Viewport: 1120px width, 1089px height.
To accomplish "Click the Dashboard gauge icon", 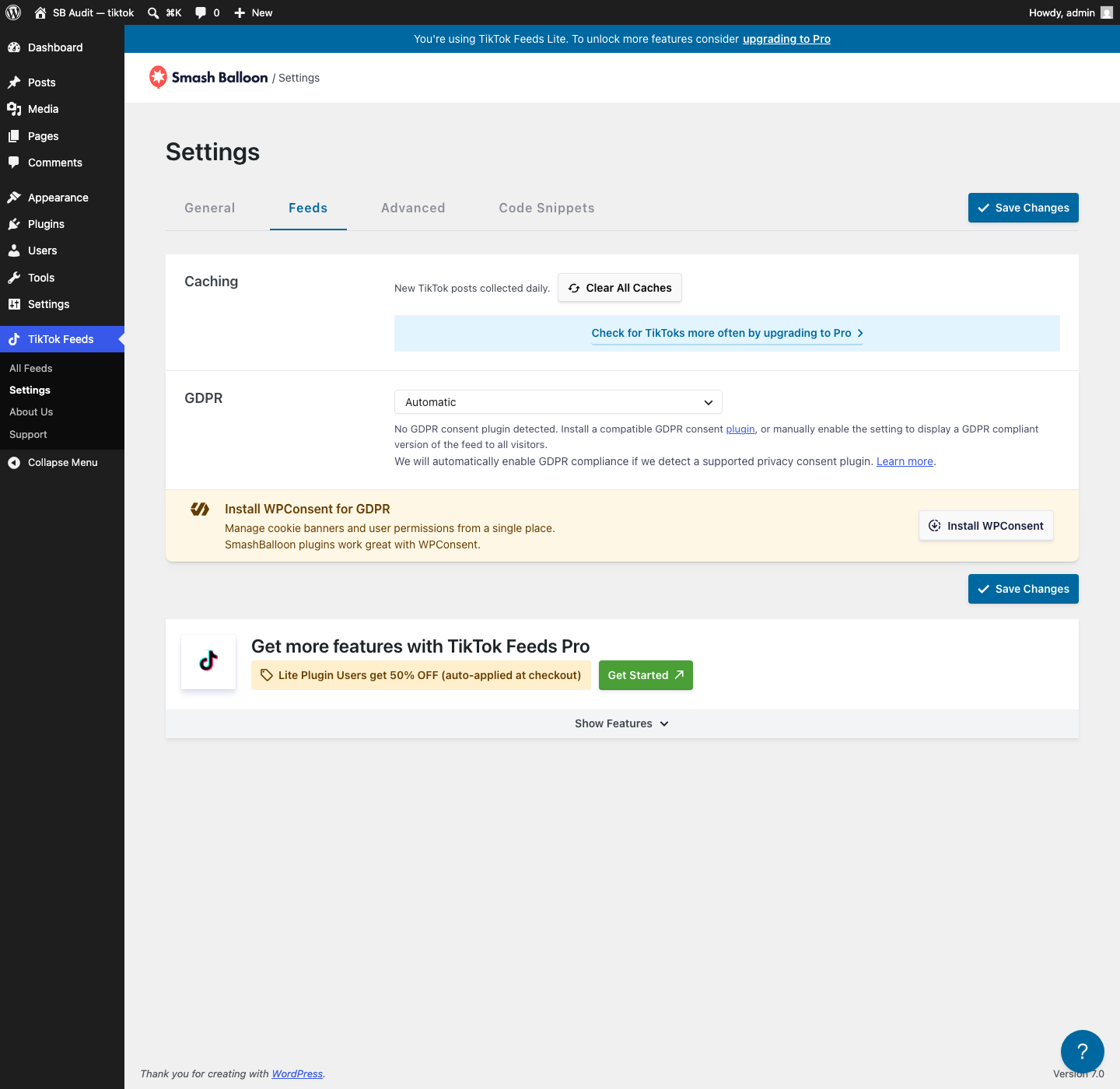I will tap(14, 47).
